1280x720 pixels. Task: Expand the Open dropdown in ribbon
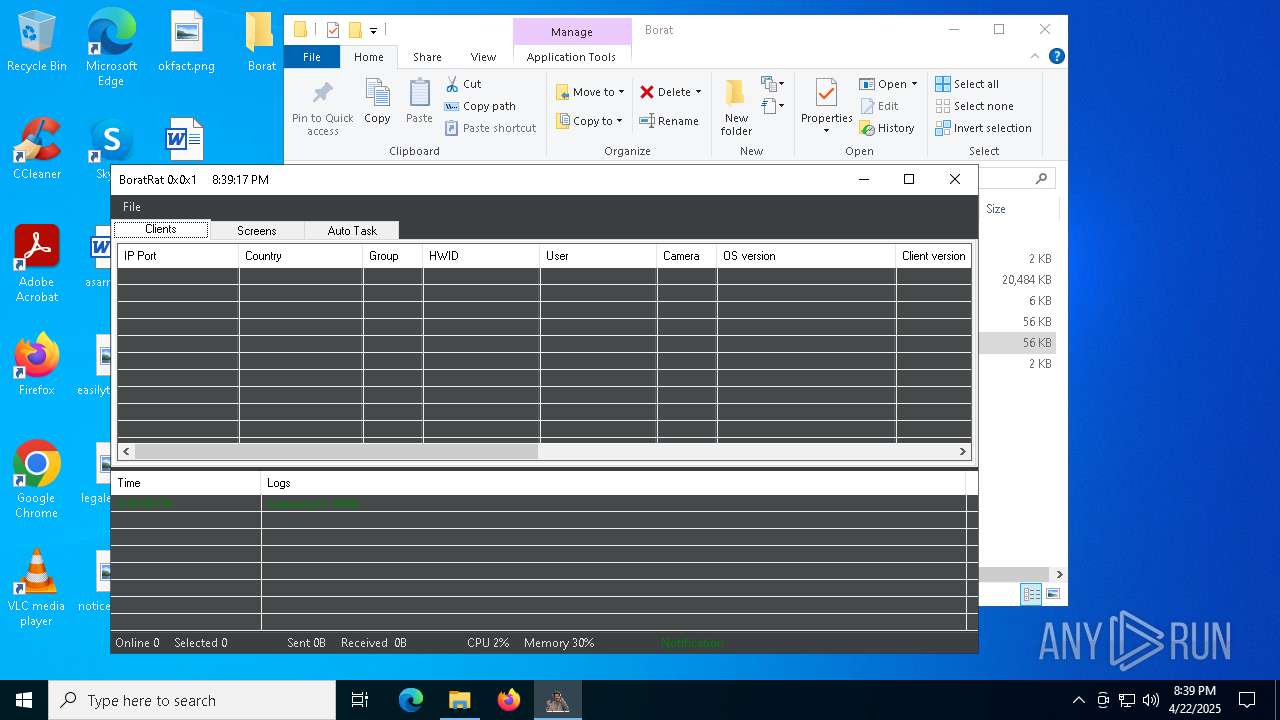click(x=914, y=84)
